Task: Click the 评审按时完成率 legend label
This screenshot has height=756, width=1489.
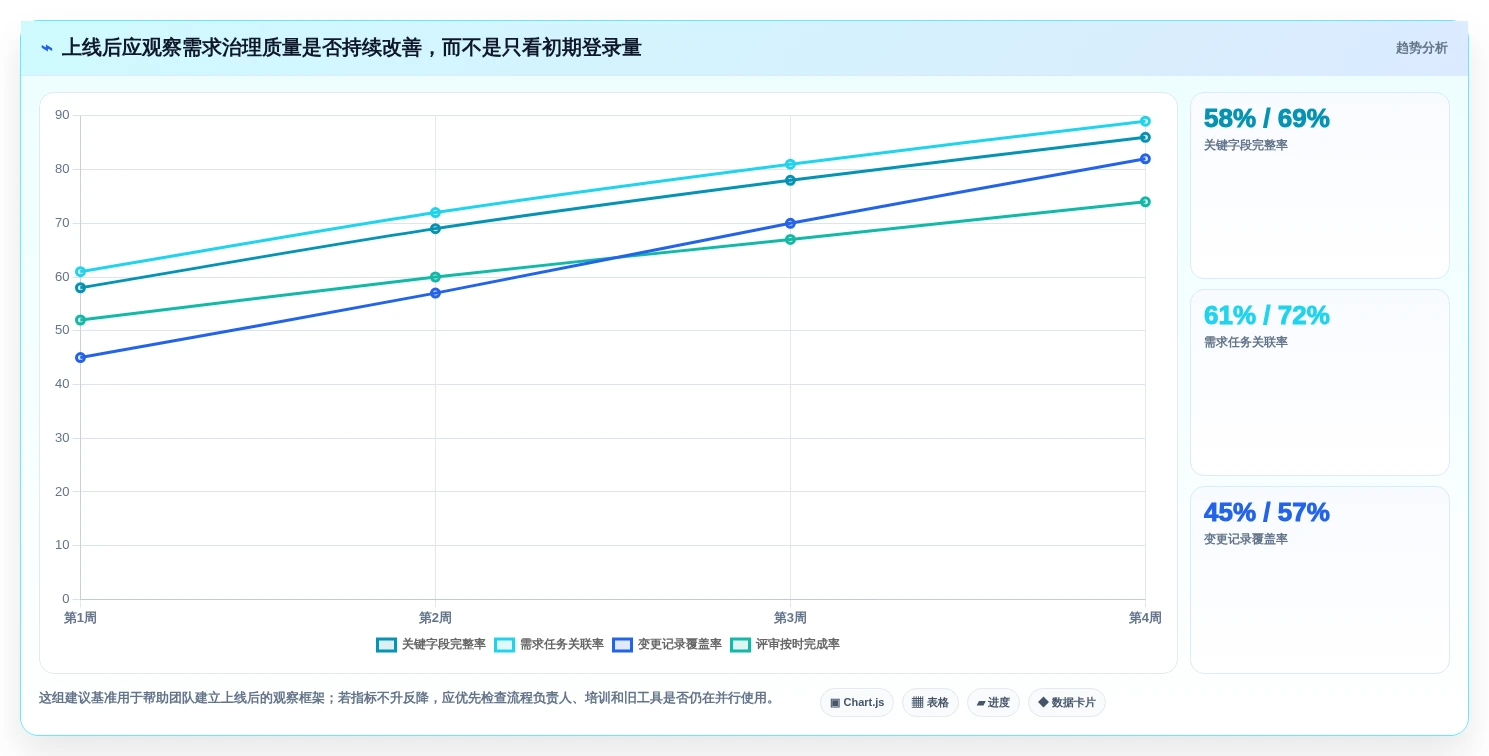Action: coord(798,645)
